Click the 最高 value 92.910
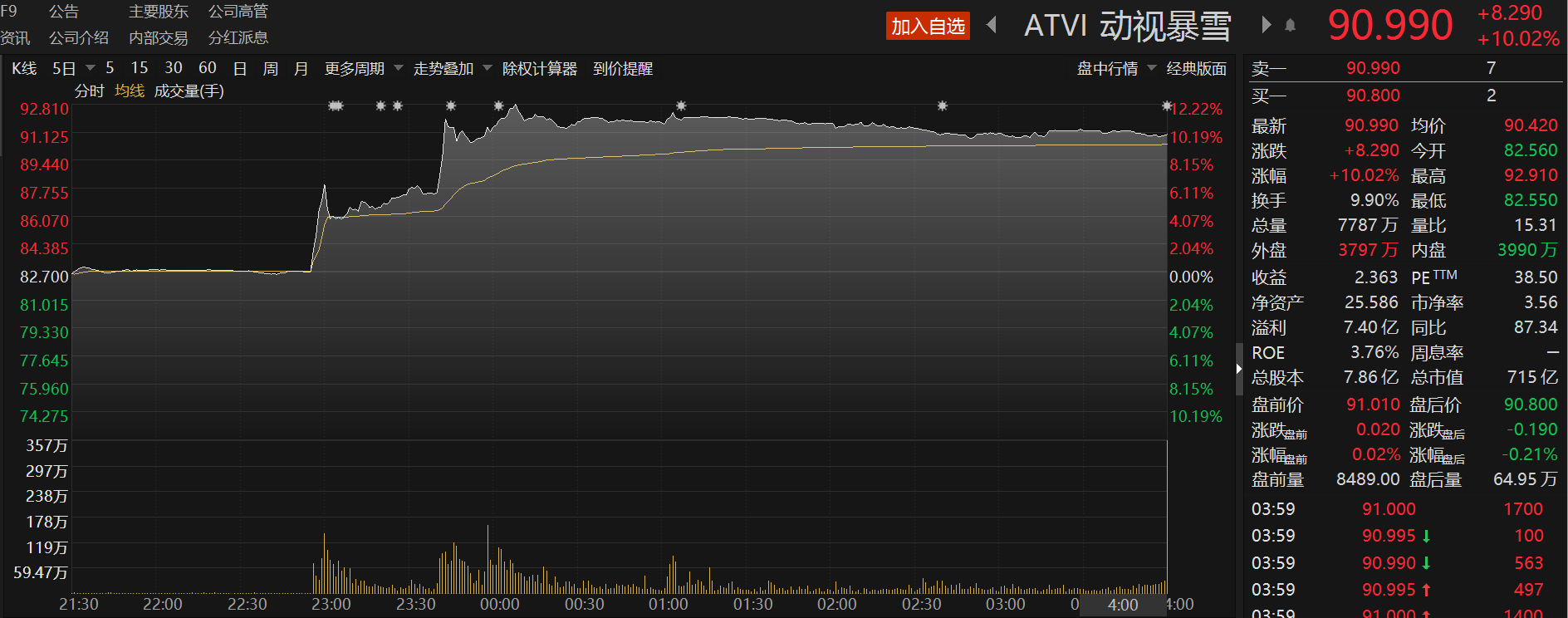 tap(1531, 175)
